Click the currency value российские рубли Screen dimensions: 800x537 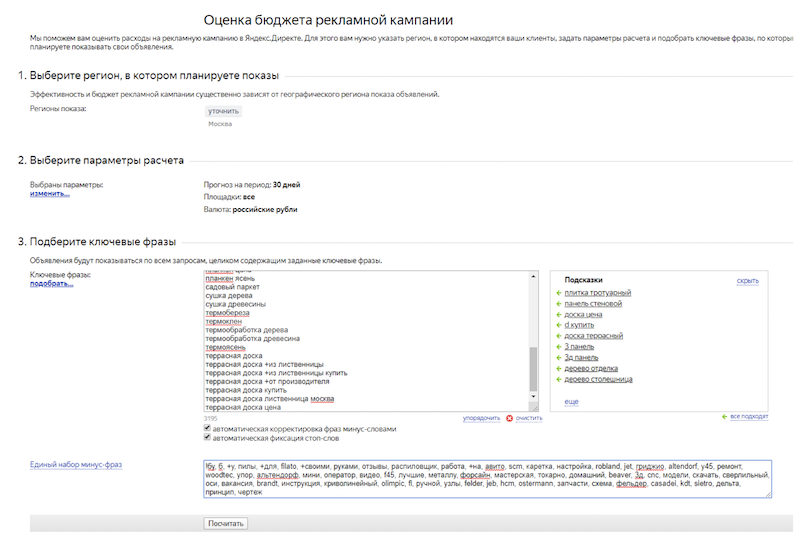coord(265,210)
